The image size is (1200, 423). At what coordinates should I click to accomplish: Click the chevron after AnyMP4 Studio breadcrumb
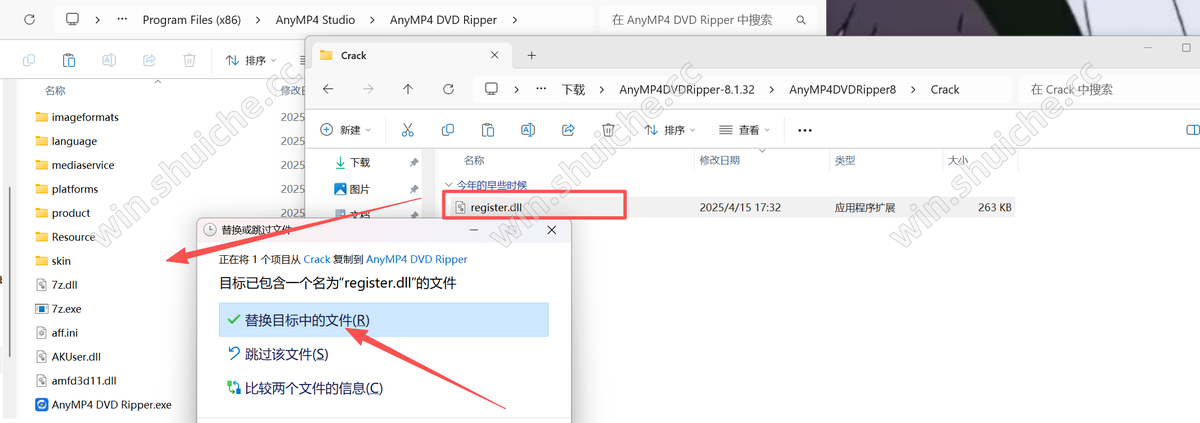click(374, 19)
